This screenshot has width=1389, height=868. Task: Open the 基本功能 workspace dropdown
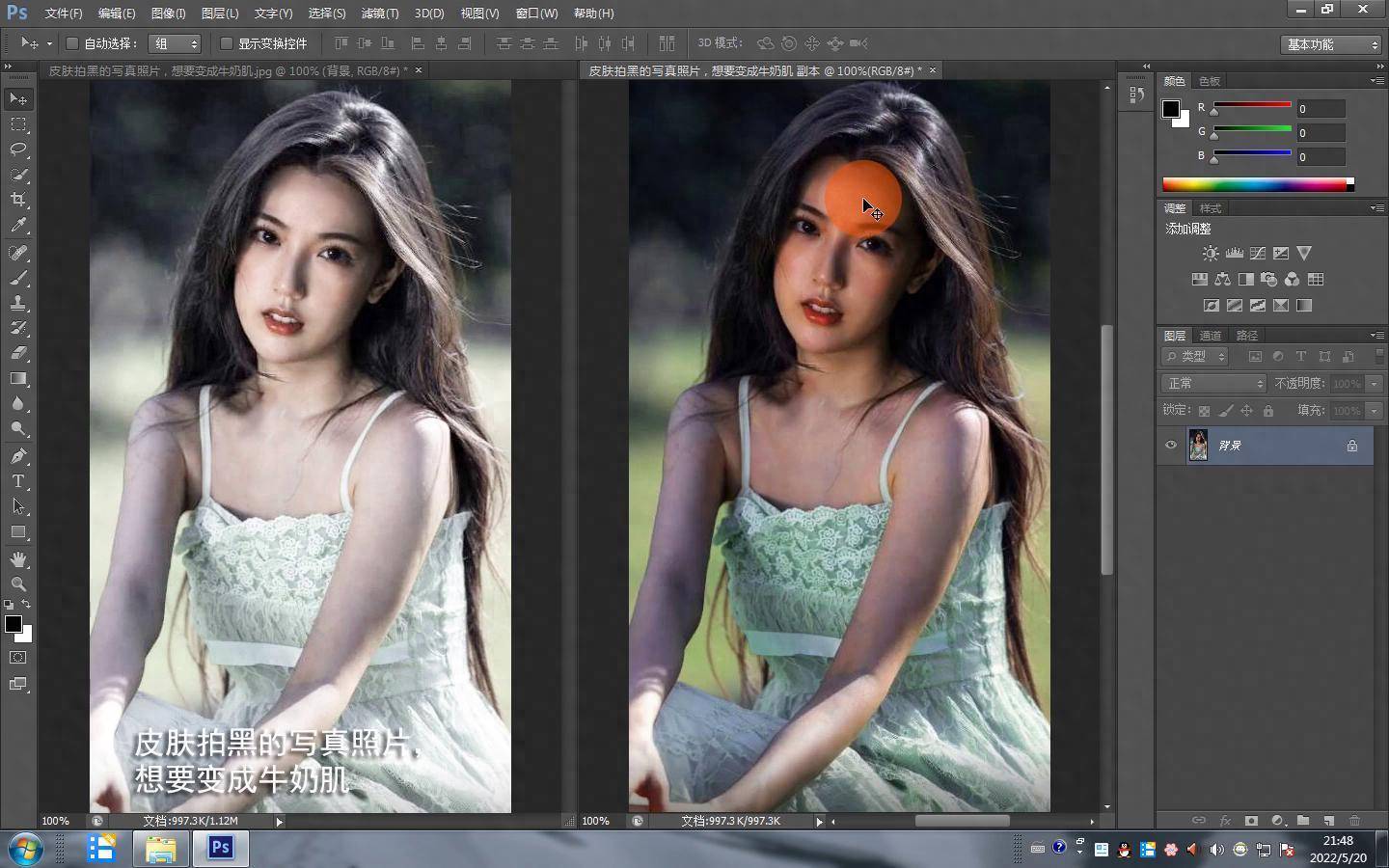pos(1332,44)
